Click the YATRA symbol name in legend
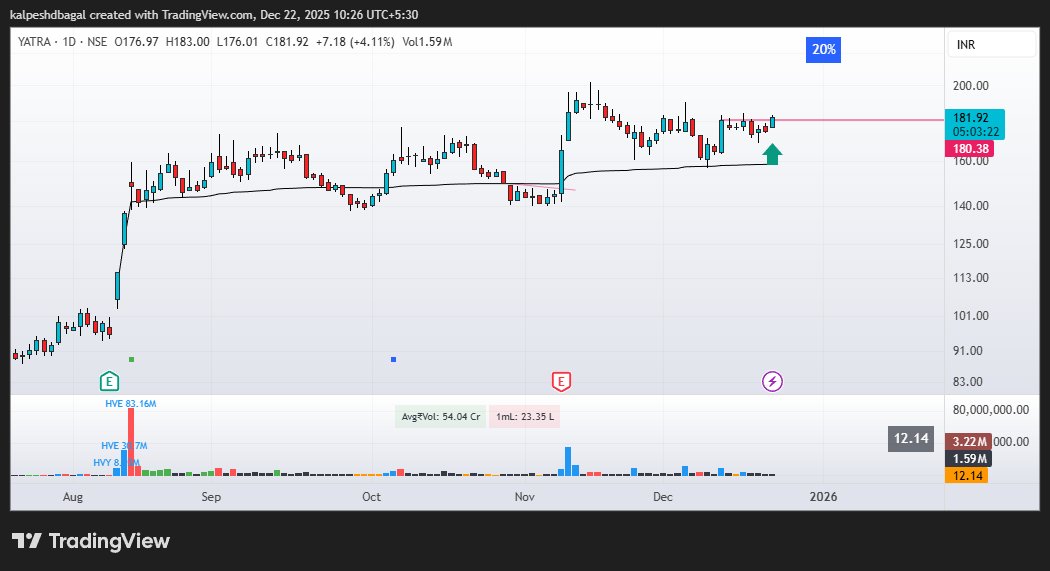This screenshot has width=1050, height=571. click(34, 42)
